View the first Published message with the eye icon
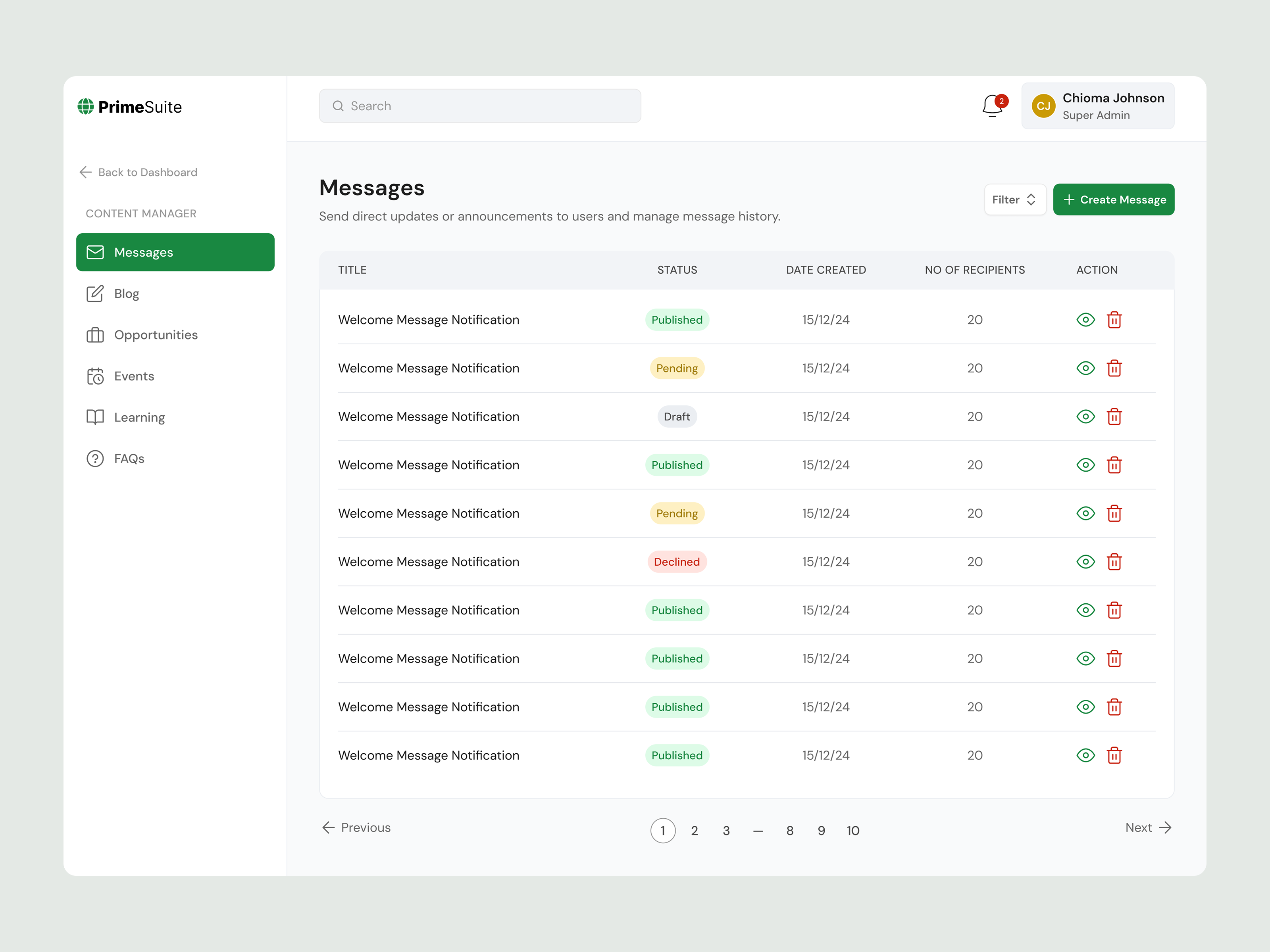 tap(1086, 320)
